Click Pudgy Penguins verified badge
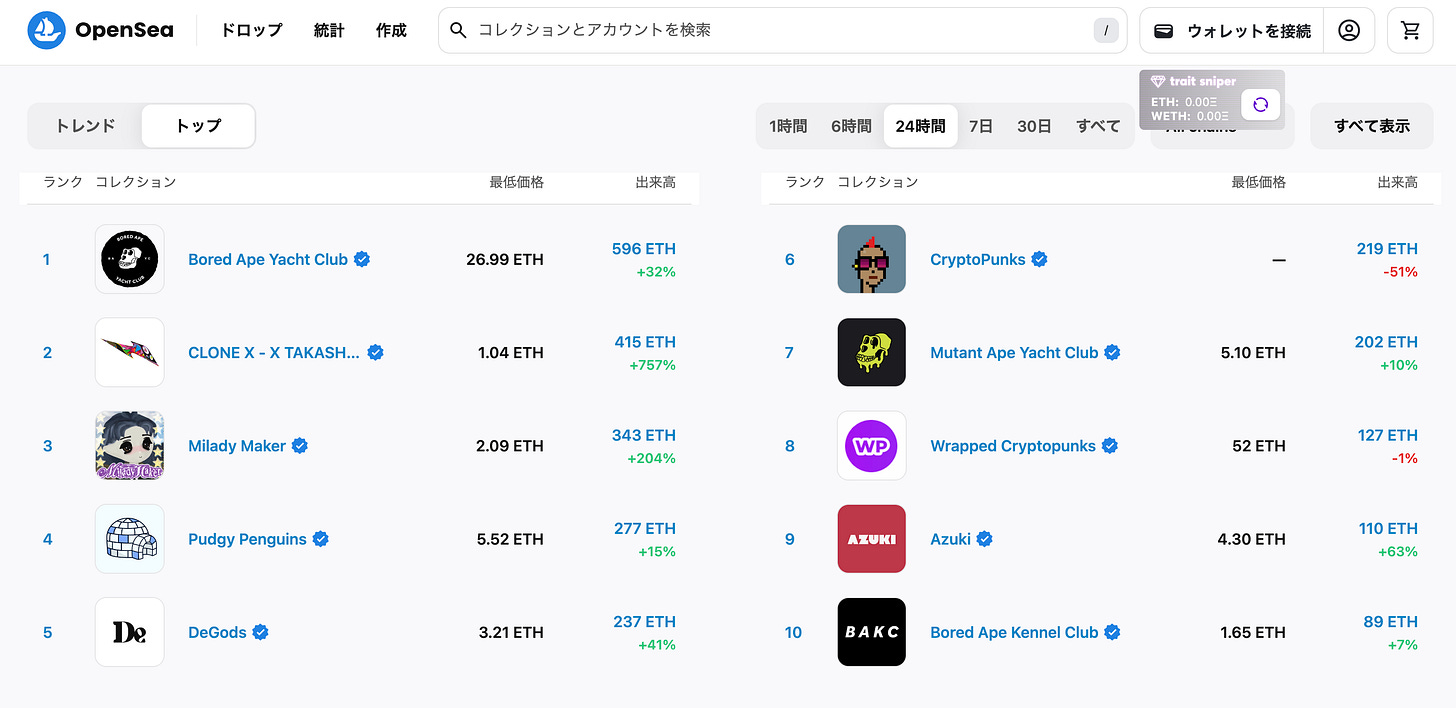Image resolution: width=1456 pixels, height=708 pixels. (321, 539)
